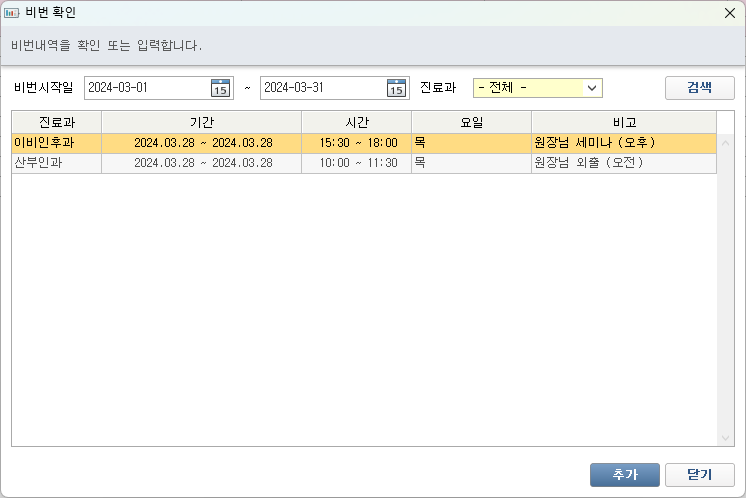The width and height of the screenshot is (746, 498).
Task: Open the start date calendar picker
Action: (x=220, y=88)
